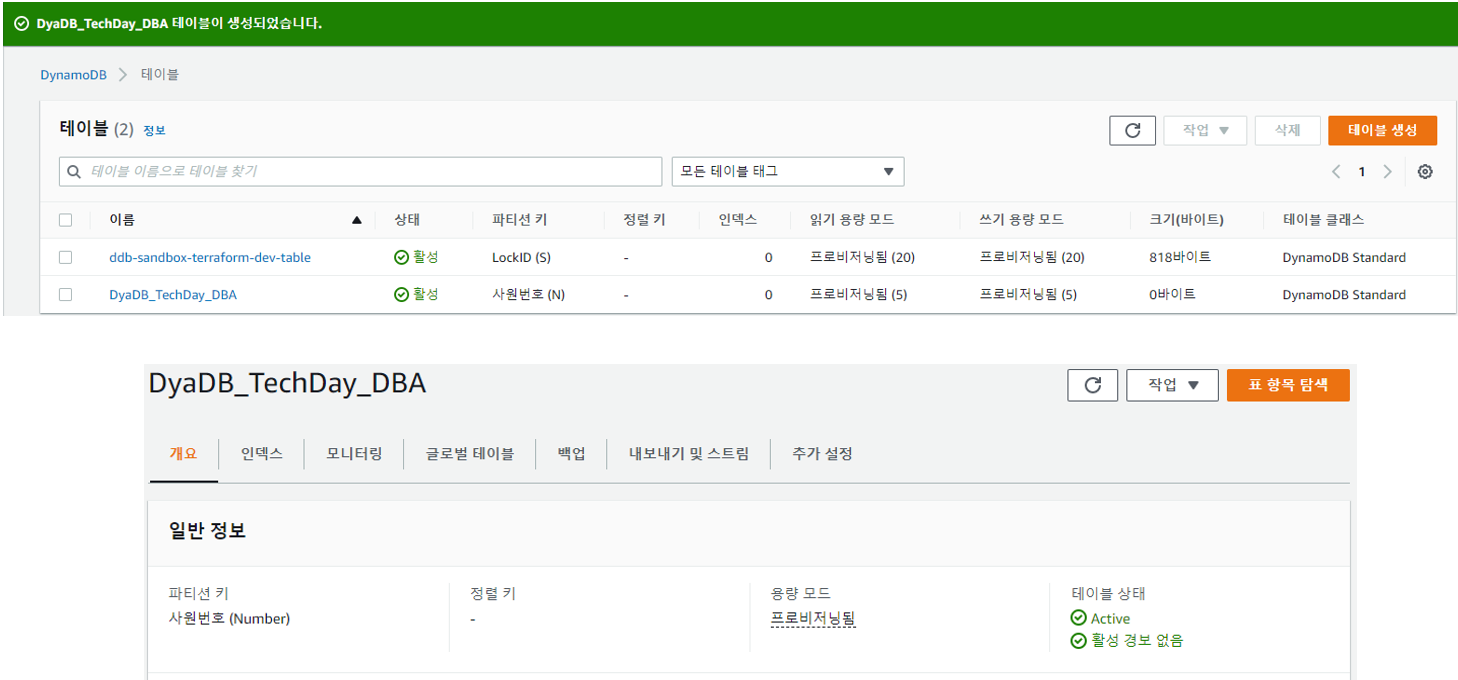1458x680 pixels.
Task: Click the 테이블 생성 button
Action: (x=1382, y=129)
